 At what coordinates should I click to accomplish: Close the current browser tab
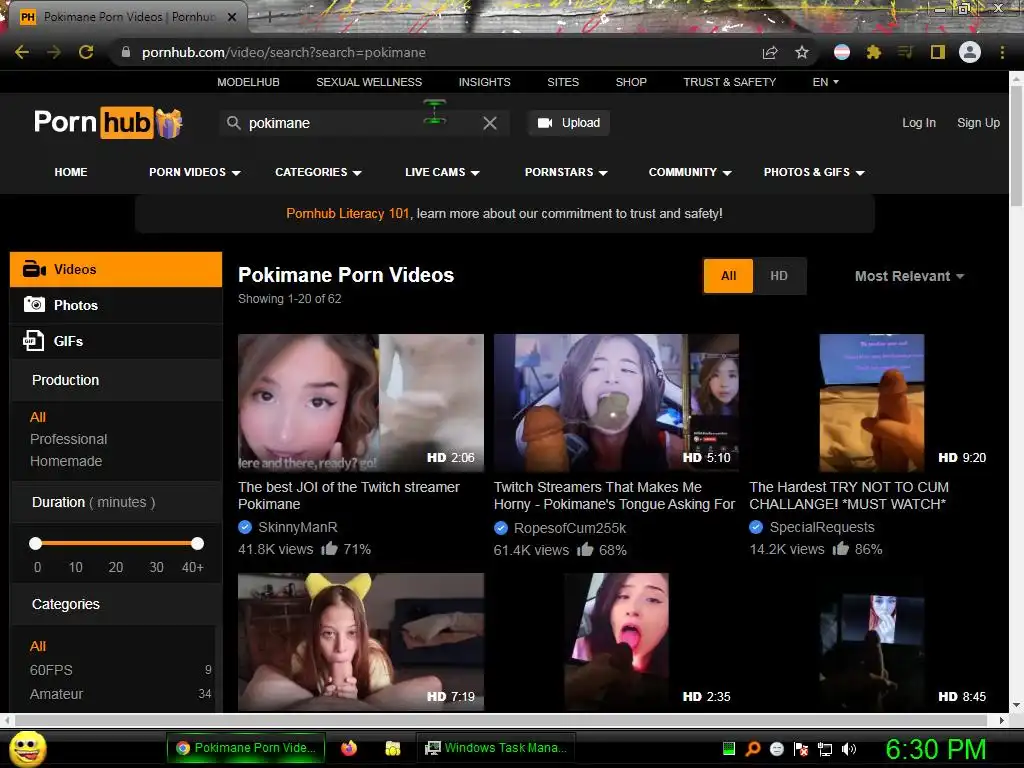click(232, 17)
